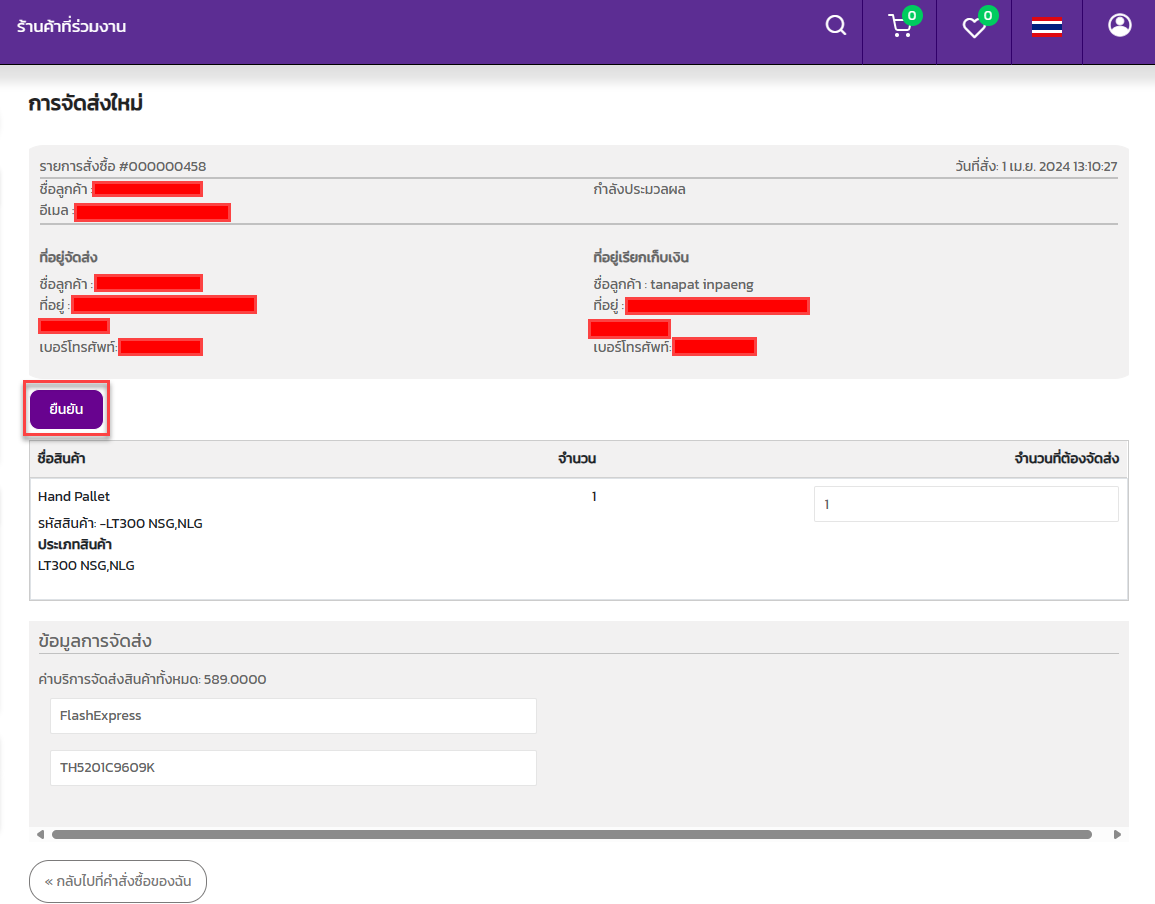The width and height of the screenshot is (1155, 904).
Task: Click the green wishlist count badge
Action: [x=987, y=15]
